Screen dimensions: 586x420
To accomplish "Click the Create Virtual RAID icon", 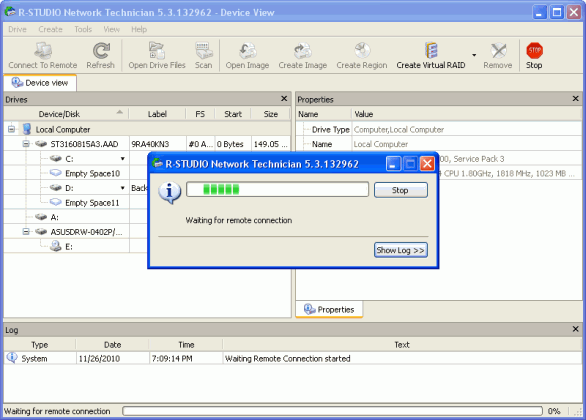I will 431,51.
